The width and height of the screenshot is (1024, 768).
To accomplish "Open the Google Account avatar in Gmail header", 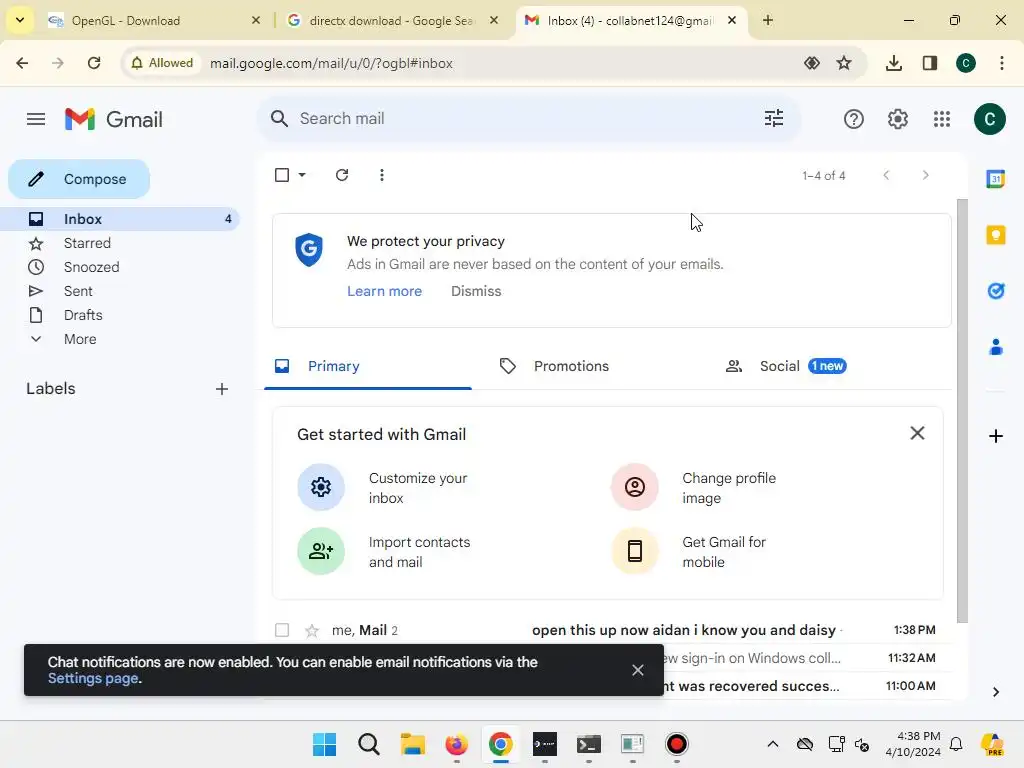I will pyautogui.click(x=989, y=119).
